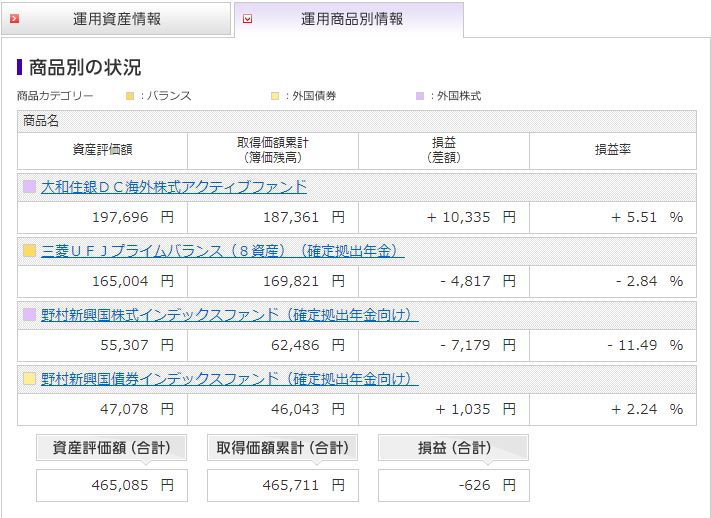
Task: Select the total 465,711 円 value
Action: (x=304, y=485)
